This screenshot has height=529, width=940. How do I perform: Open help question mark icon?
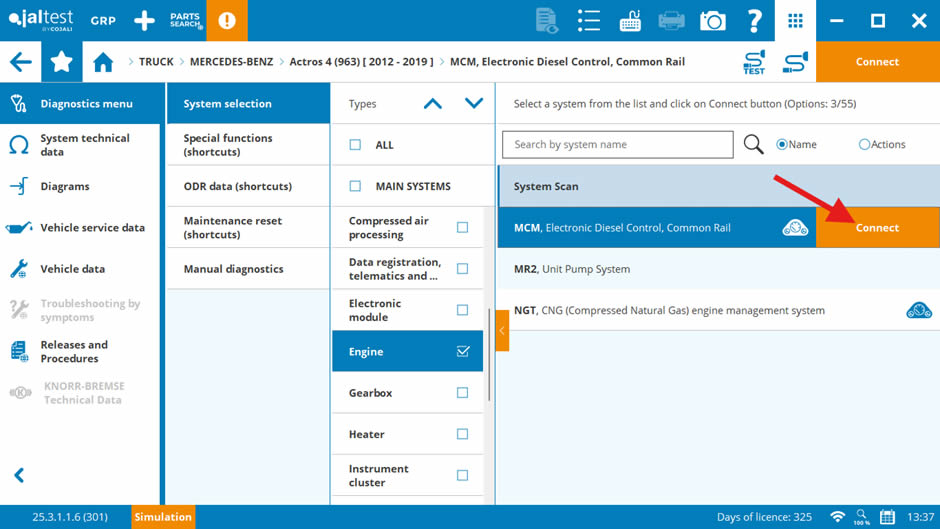click(754, 20)
